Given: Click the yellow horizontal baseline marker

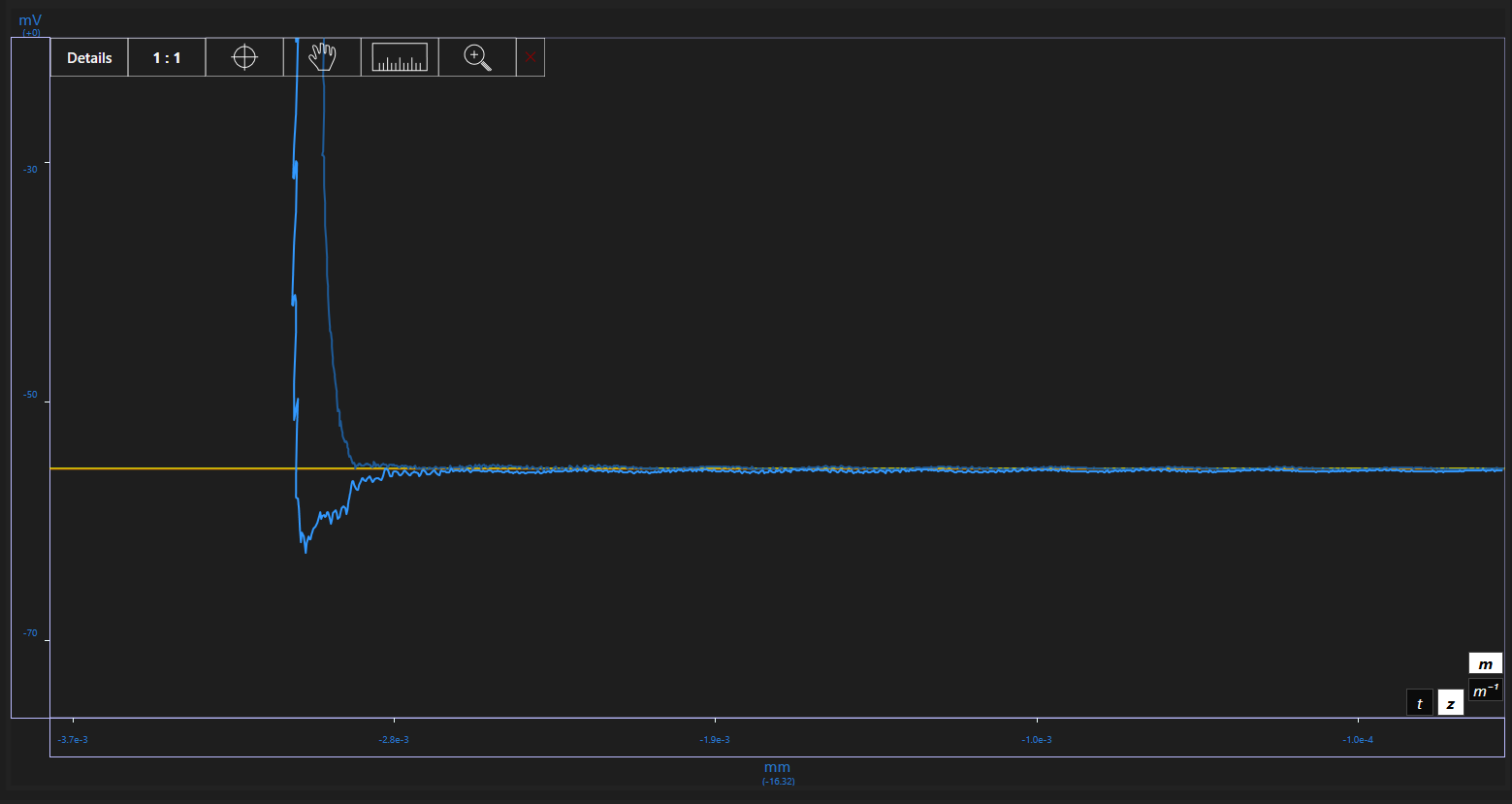Looking at the screenshot, I should 776,468.
